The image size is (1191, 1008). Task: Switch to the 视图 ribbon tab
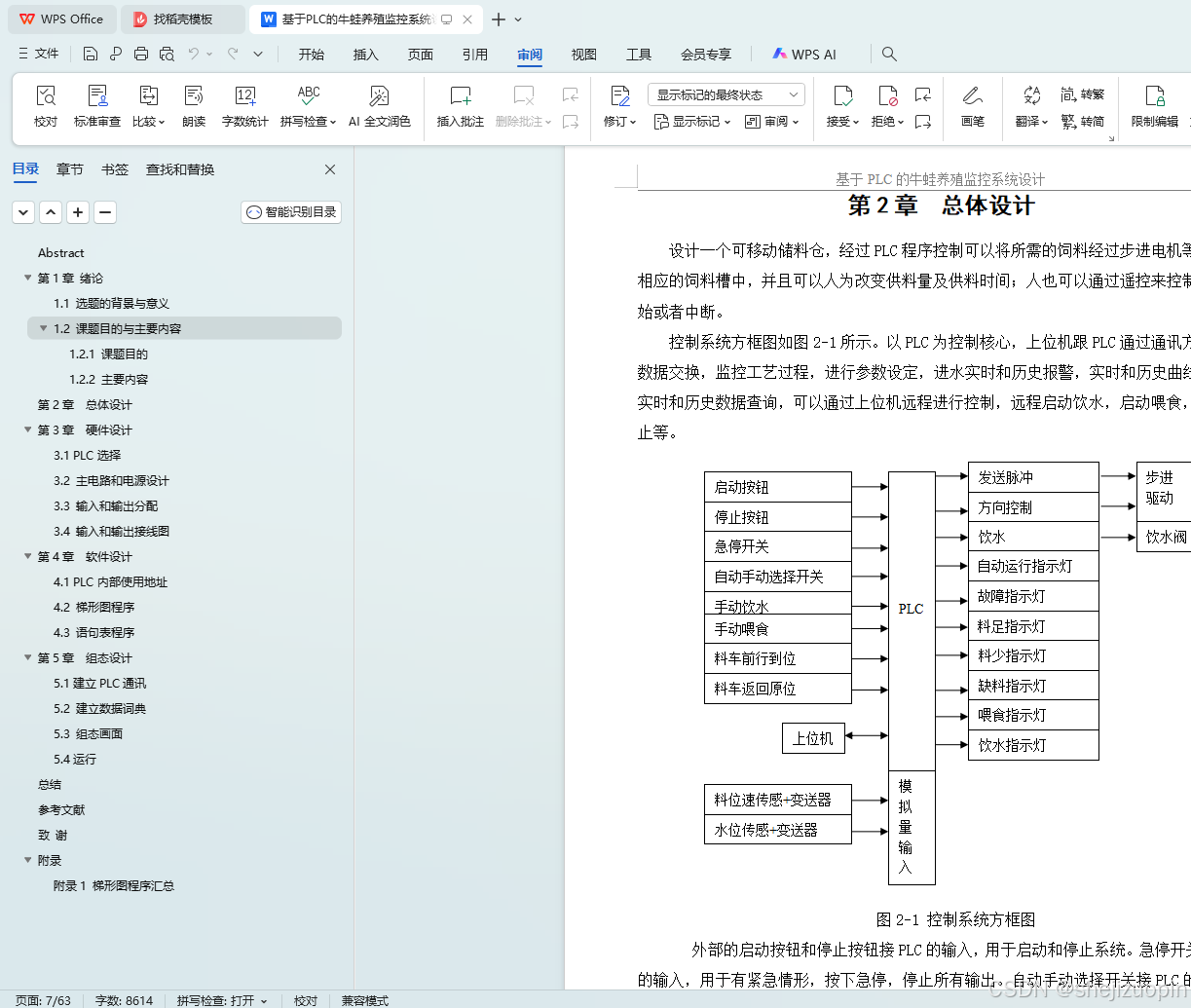pos(584,55)
